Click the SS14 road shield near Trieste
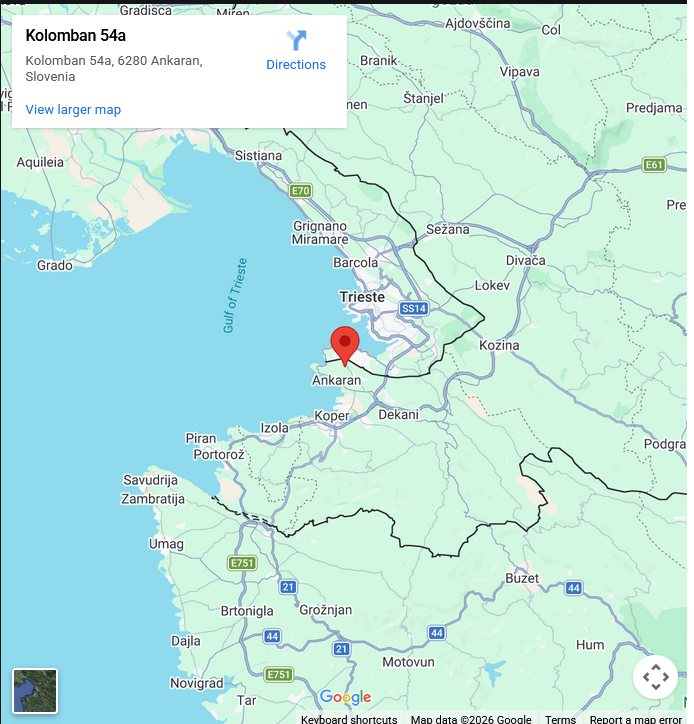The image size is (694, 724). point(414,308)
